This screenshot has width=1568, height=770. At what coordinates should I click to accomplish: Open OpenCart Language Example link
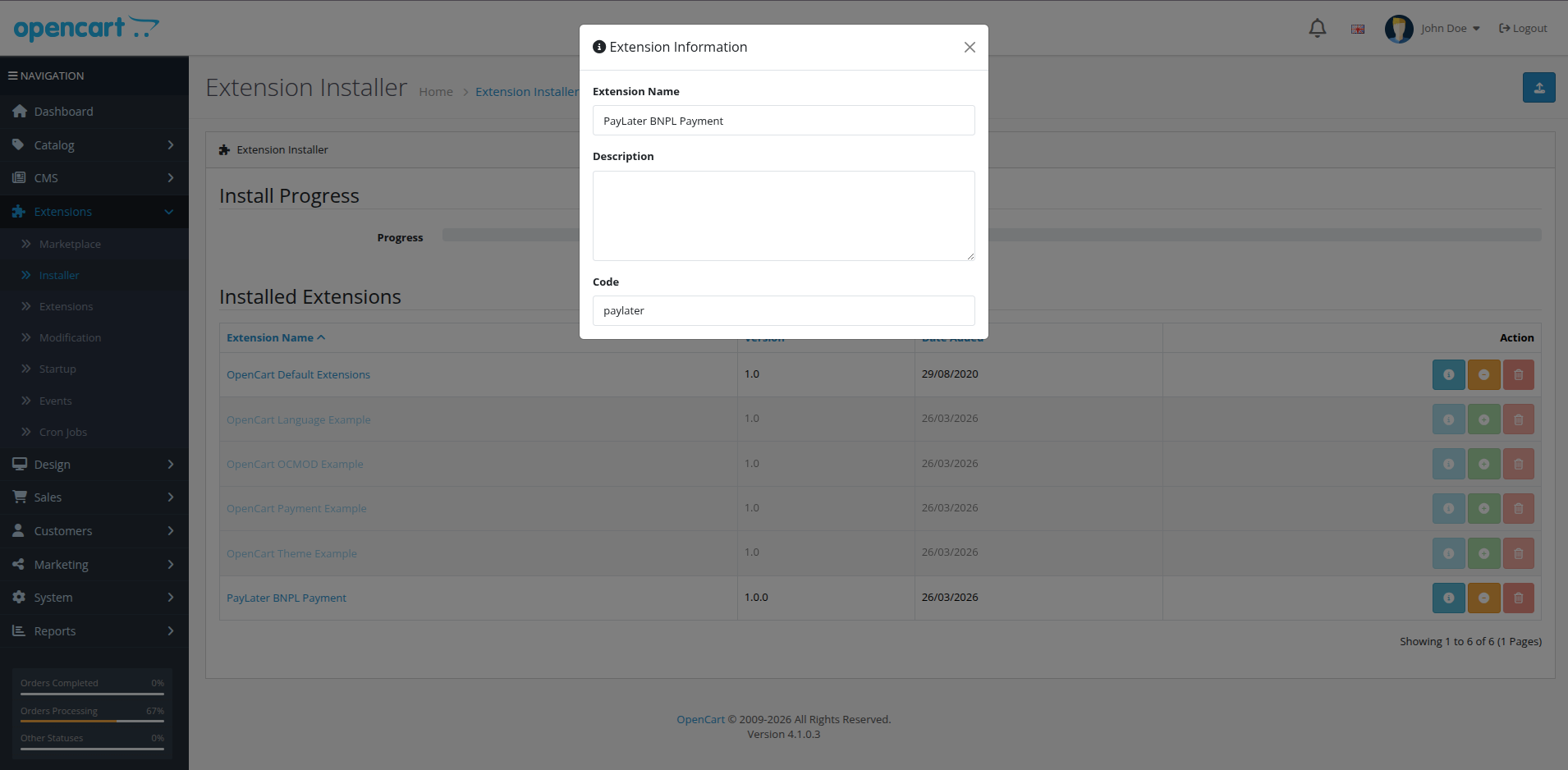click(x=298, y=419)
